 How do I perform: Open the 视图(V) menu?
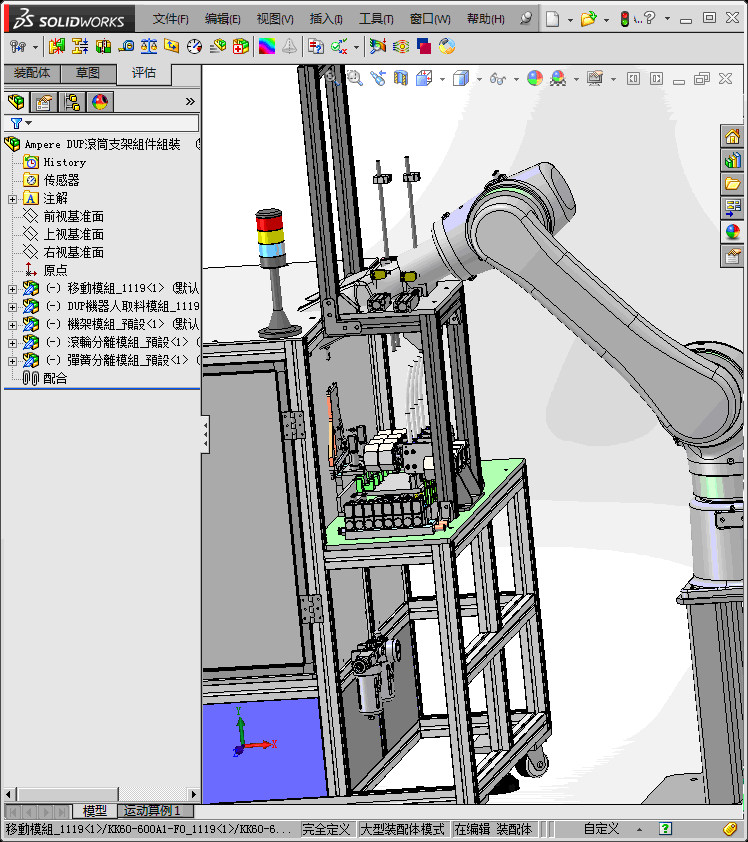[275, 19]
